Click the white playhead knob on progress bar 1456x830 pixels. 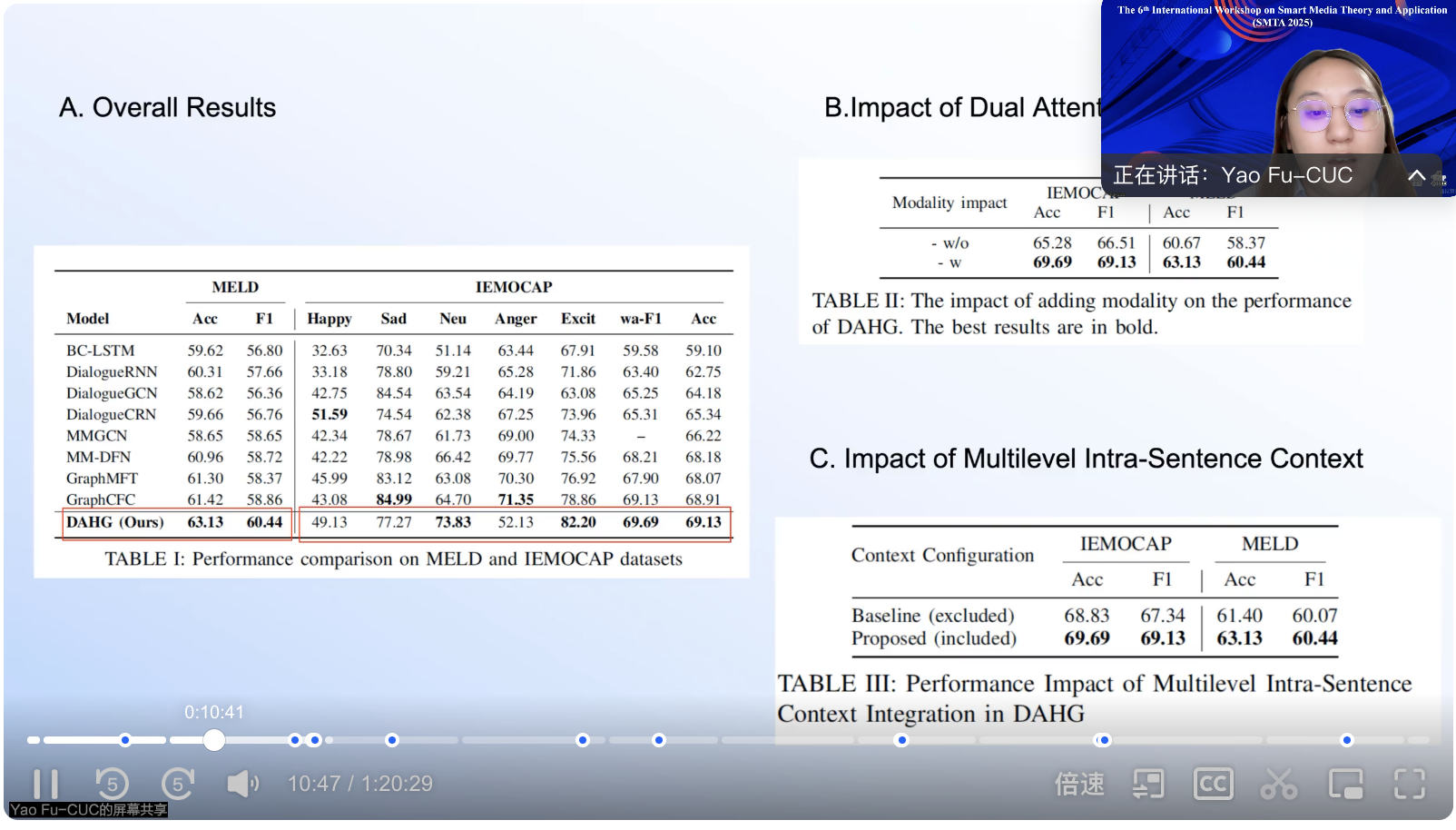click(213, 740)
